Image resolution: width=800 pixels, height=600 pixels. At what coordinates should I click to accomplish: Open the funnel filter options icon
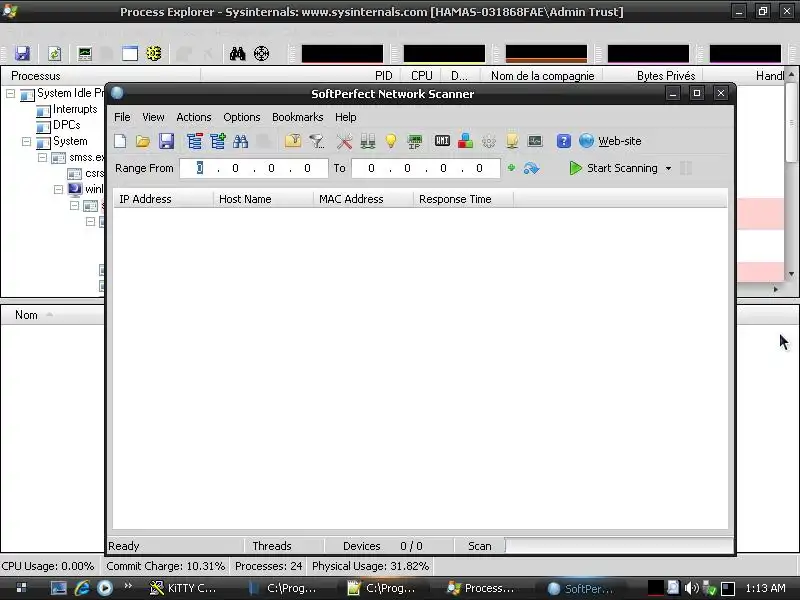pos(316,141)
